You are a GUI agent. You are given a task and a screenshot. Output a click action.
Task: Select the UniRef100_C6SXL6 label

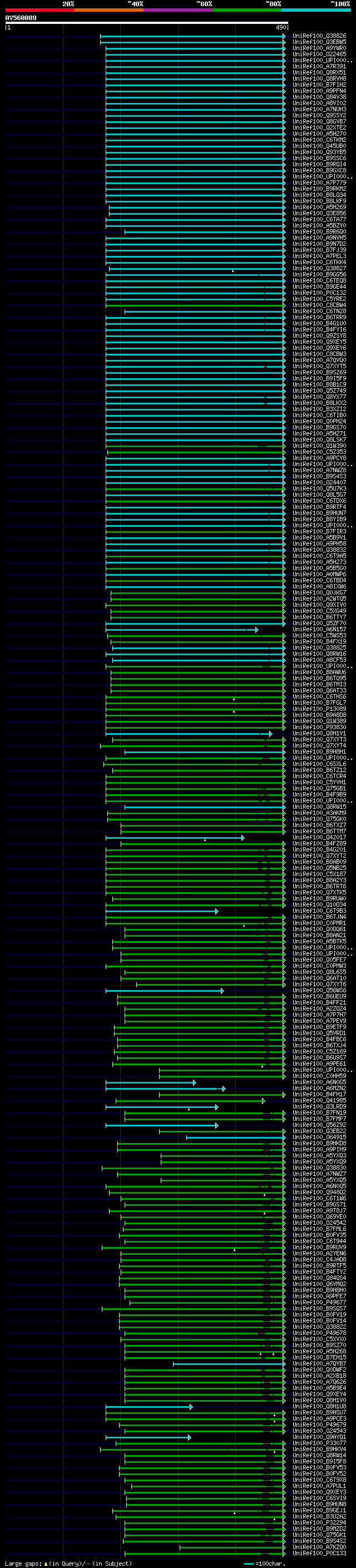(x=319, y=764)
